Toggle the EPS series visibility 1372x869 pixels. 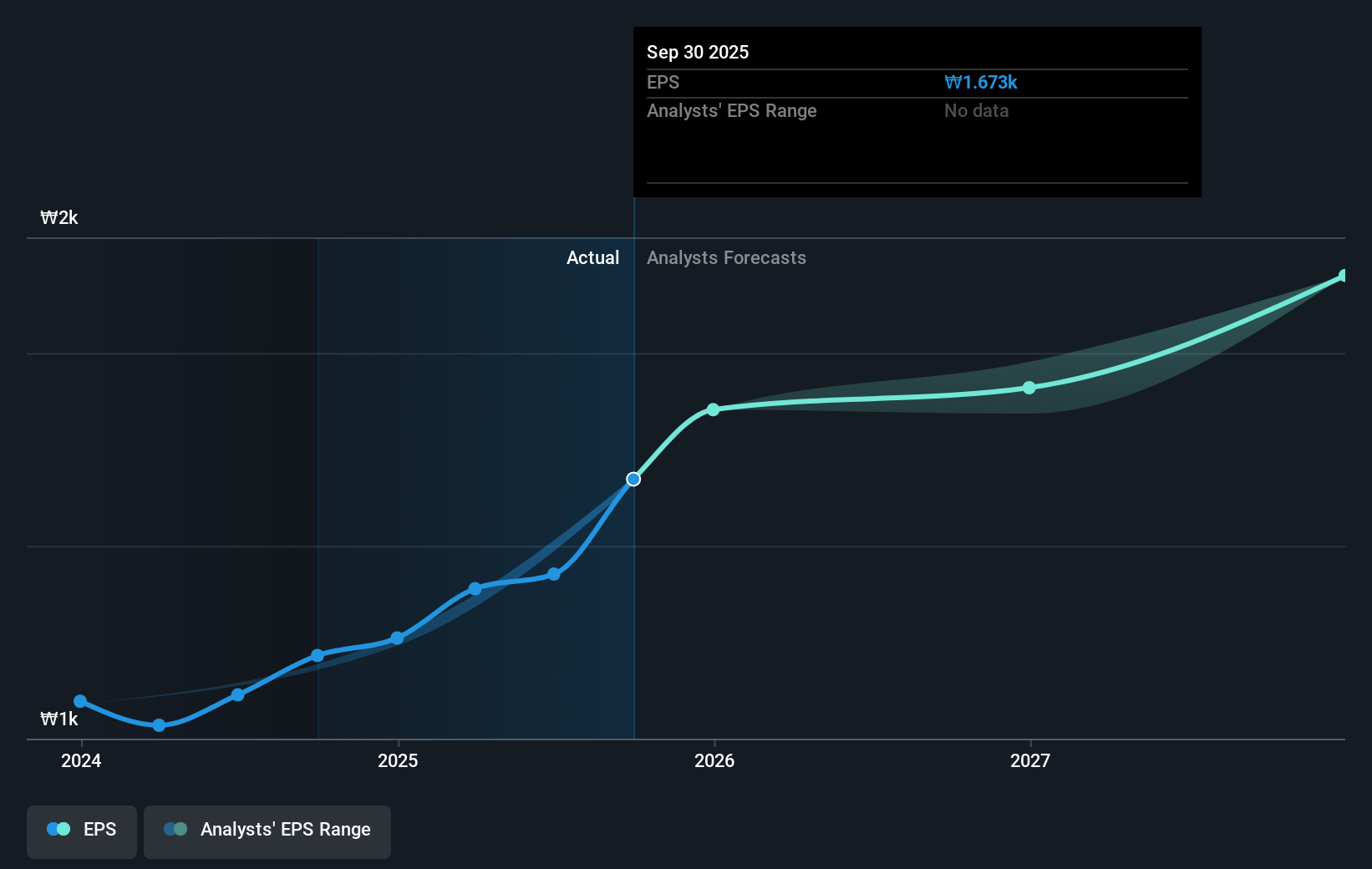(81, 831)
